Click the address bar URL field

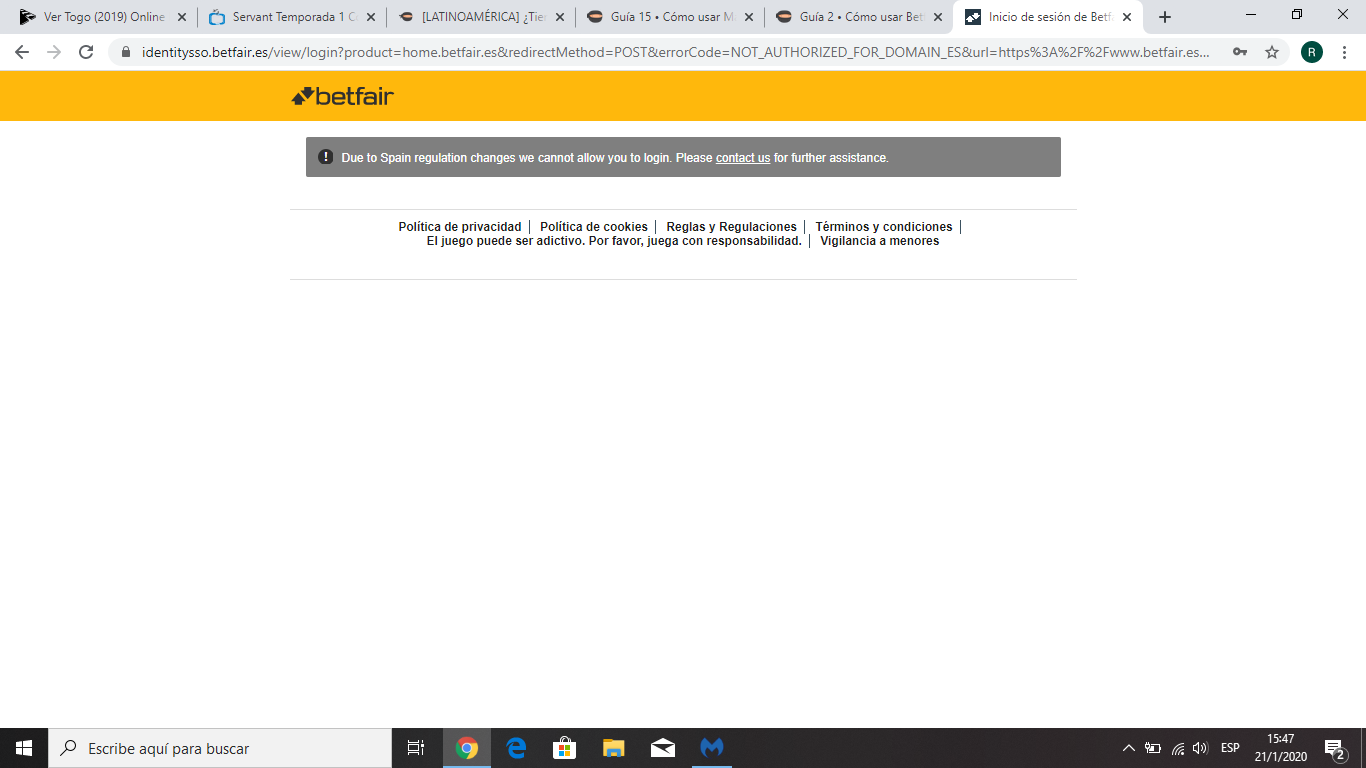click(676, 52)
